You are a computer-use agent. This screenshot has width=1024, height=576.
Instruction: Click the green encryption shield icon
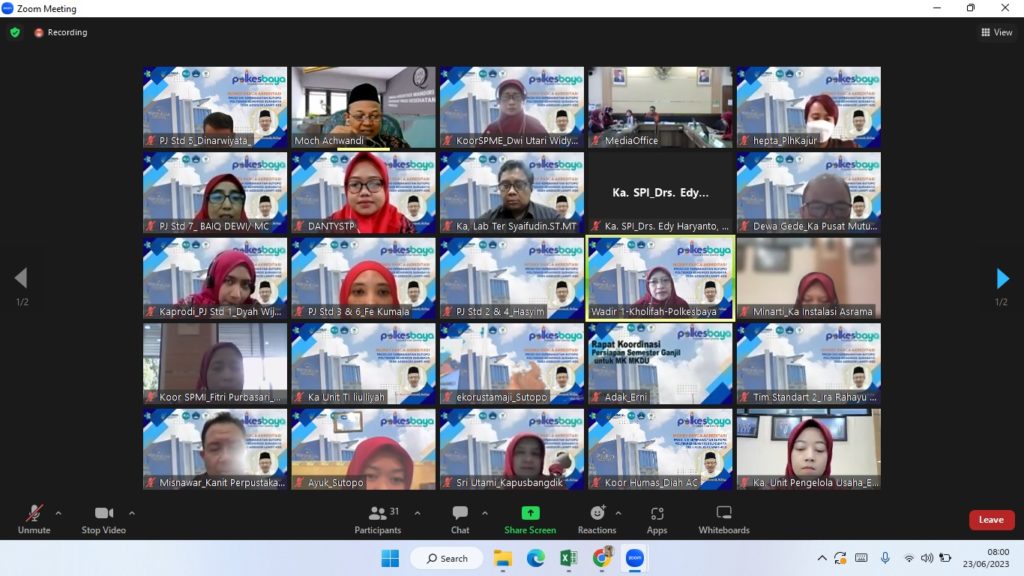tap(15, 32)
